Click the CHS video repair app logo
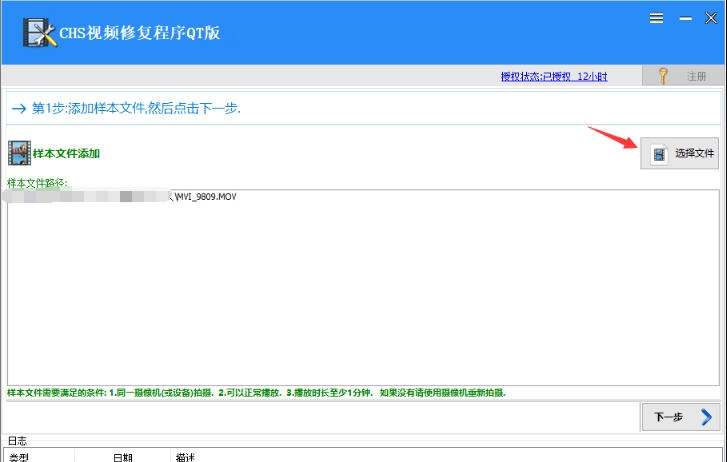Viewport: 727px width, 462px height. point(39,32)
